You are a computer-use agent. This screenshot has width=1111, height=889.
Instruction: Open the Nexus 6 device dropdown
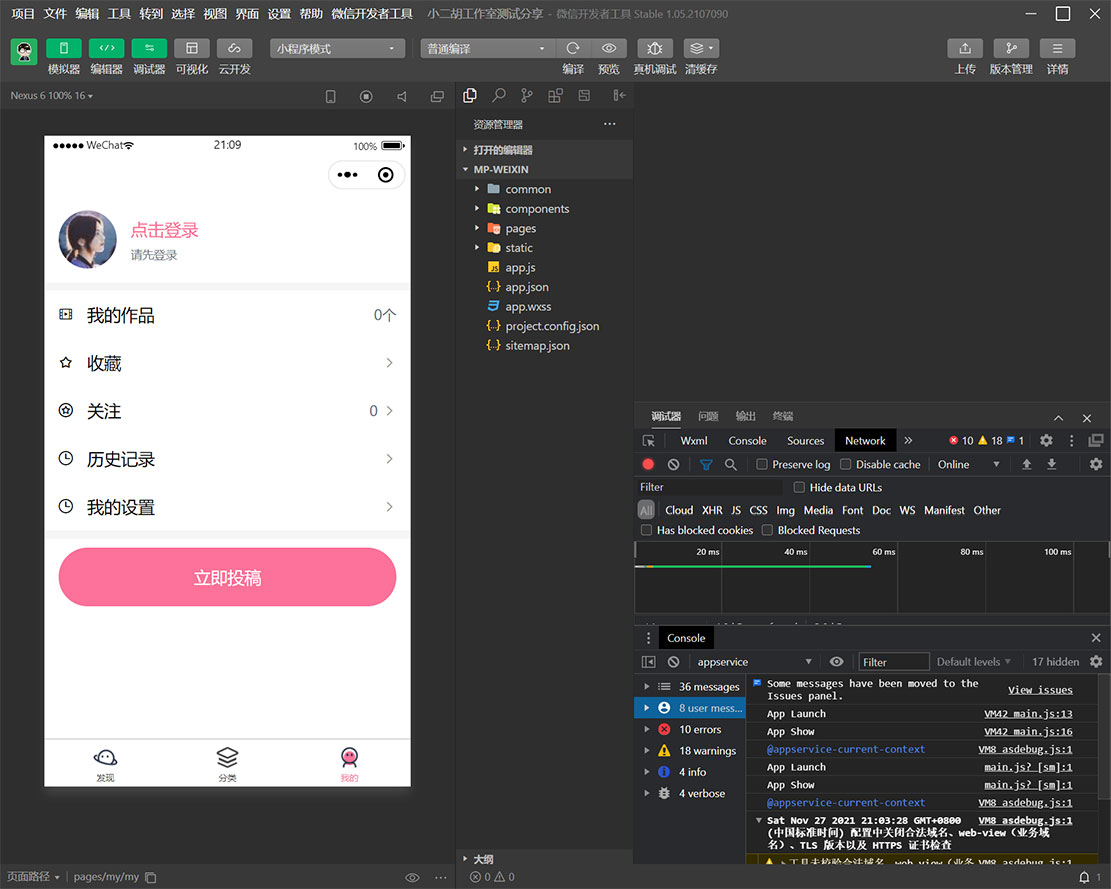click(x=48, y=95)
